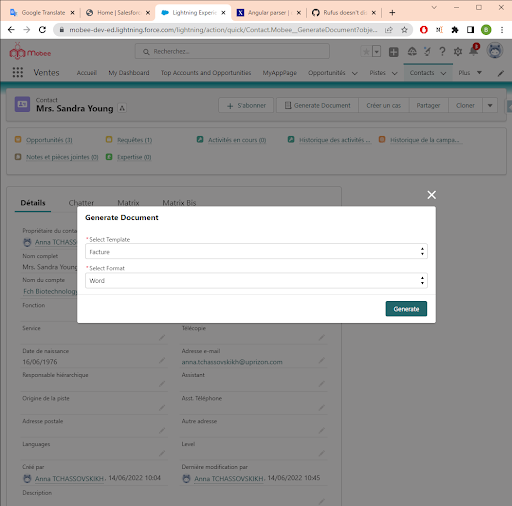The width and height of the screenshot is (512, 506).
Task: Open a new browser tab
Action: (392, 13)
